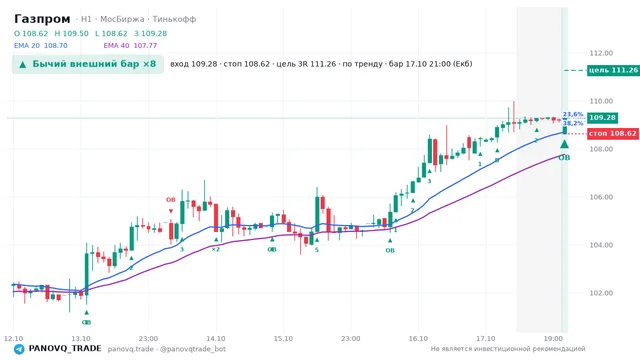Click the 102.00 price axis label
The image size is (640, 360).
(x=601, y=293)
